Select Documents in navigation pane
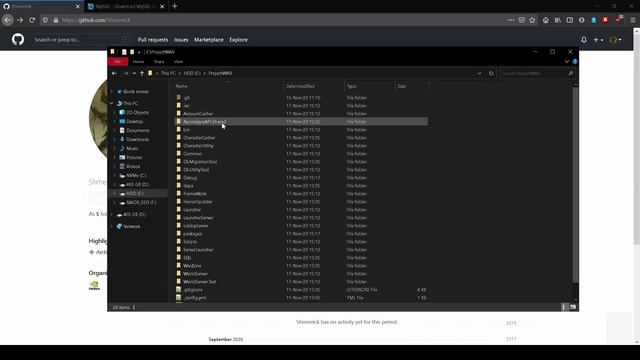640x360 pixels. tap(138, 131)
